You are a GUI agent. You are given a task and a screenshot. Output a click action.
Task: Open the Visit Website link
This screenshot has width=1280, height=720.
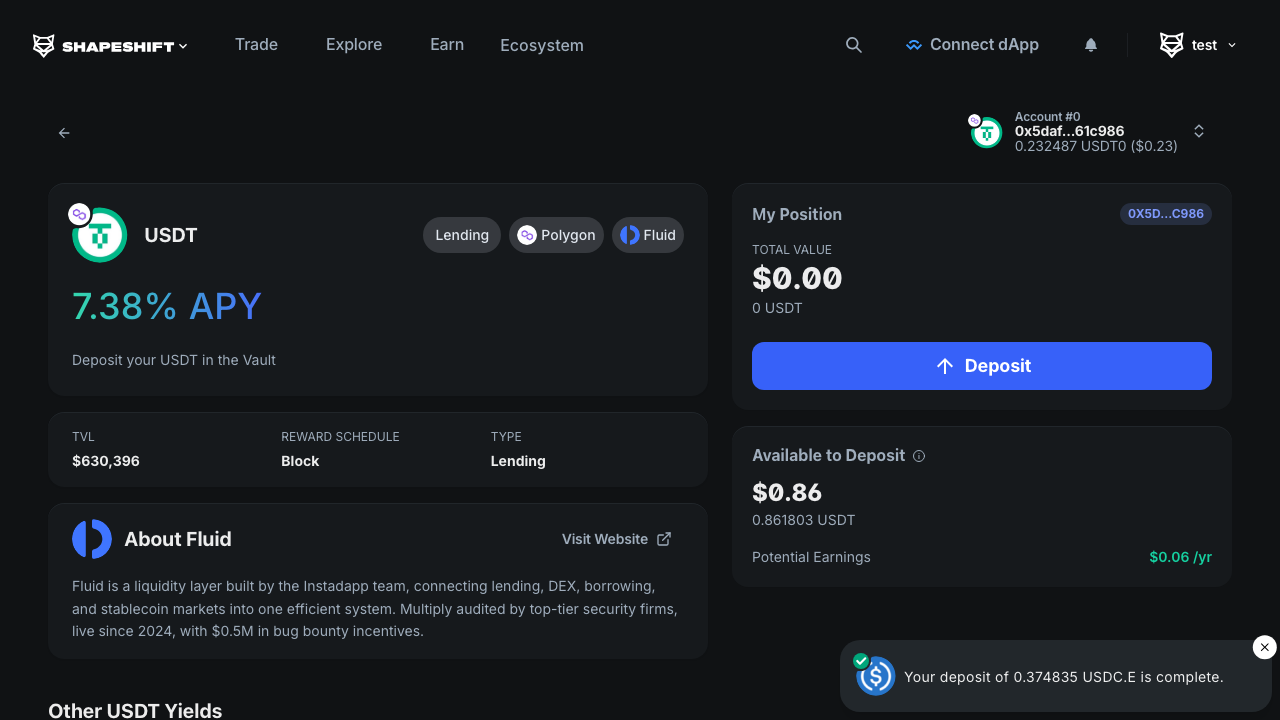pos(604,538)
